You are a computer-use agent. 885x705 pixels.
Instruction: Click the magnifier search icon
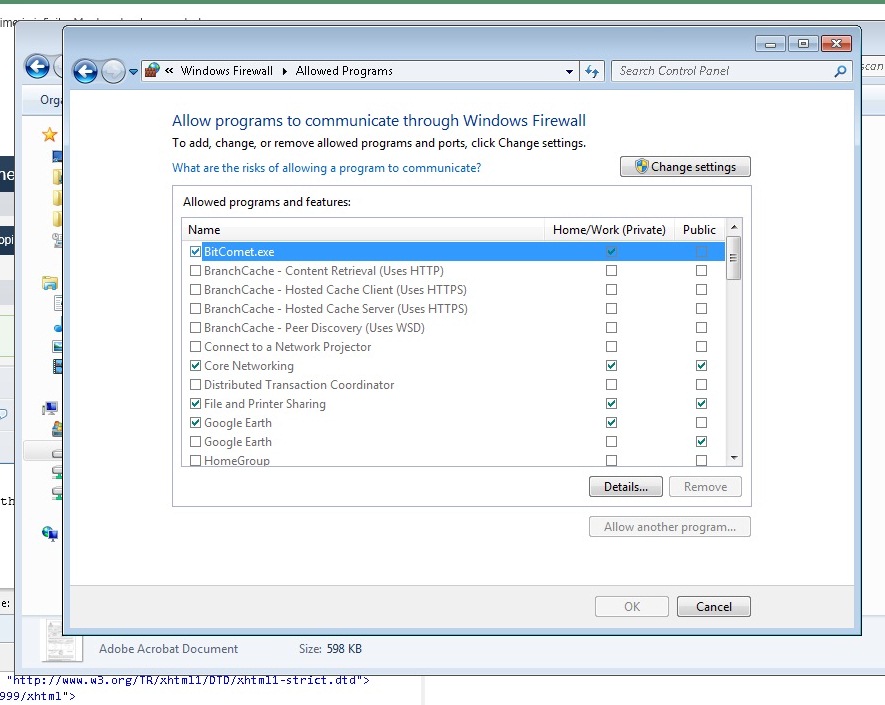tap(840, 71)
